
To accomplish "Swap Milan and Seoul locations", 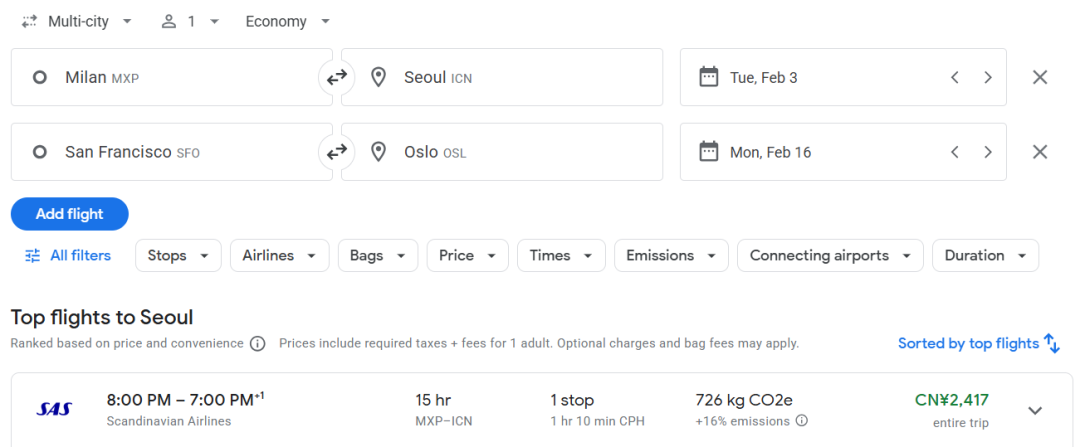I will click(337, 77).
